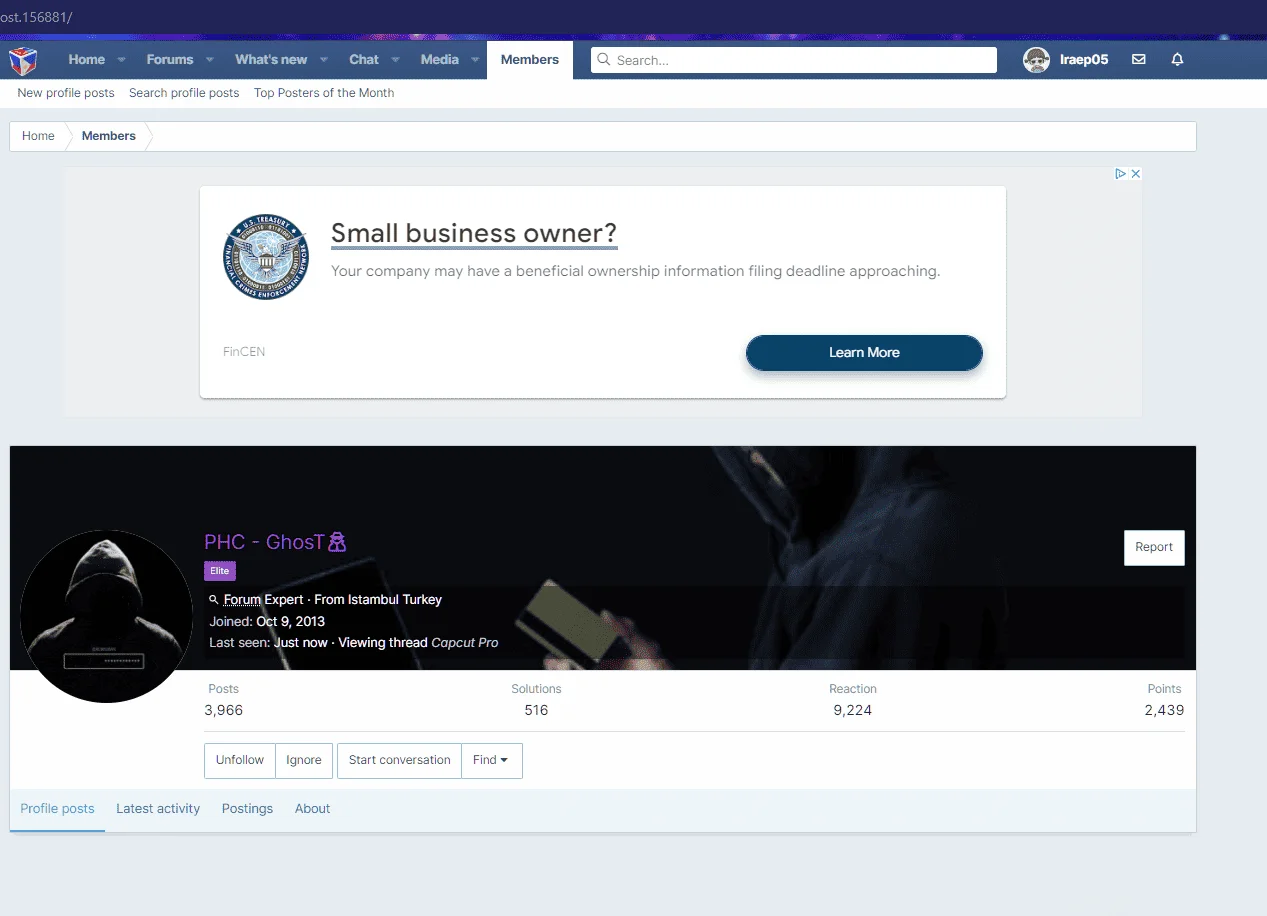This screenshot has height=916, width=1267.
Task: Click the lraep05 user avatar
Action: point(1036,60)
